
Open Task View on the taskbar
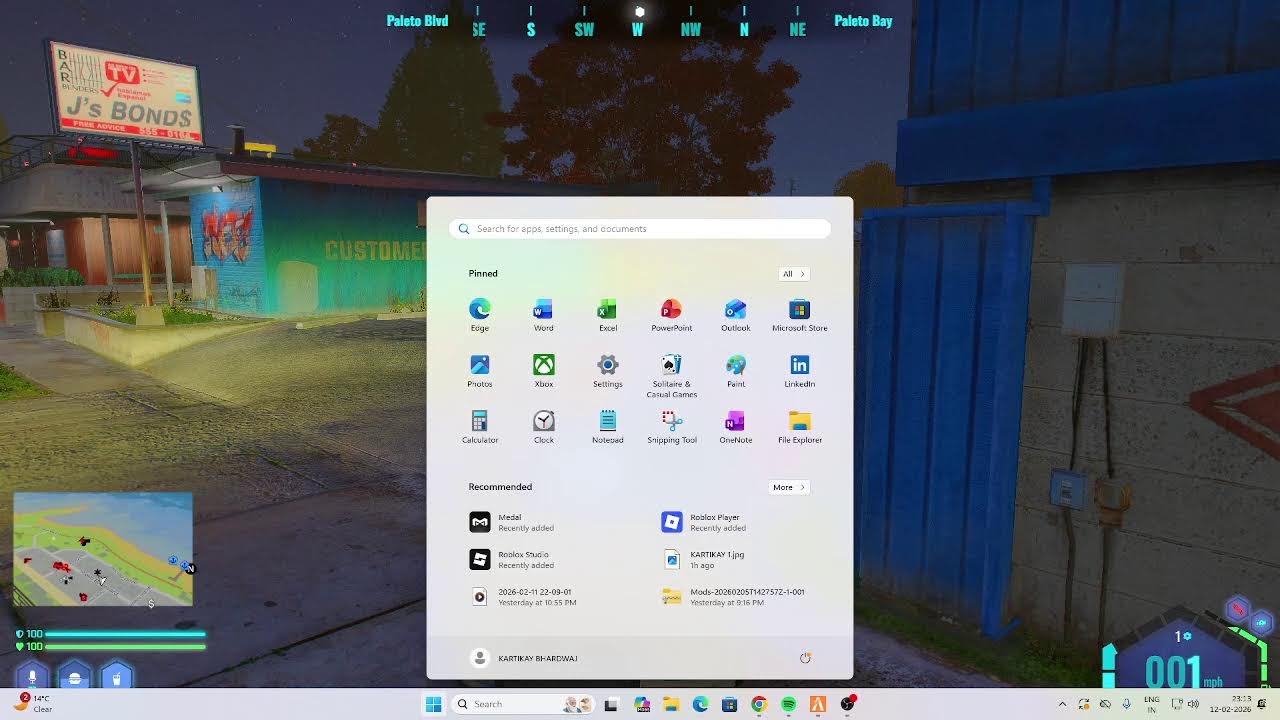pos(611,704)
